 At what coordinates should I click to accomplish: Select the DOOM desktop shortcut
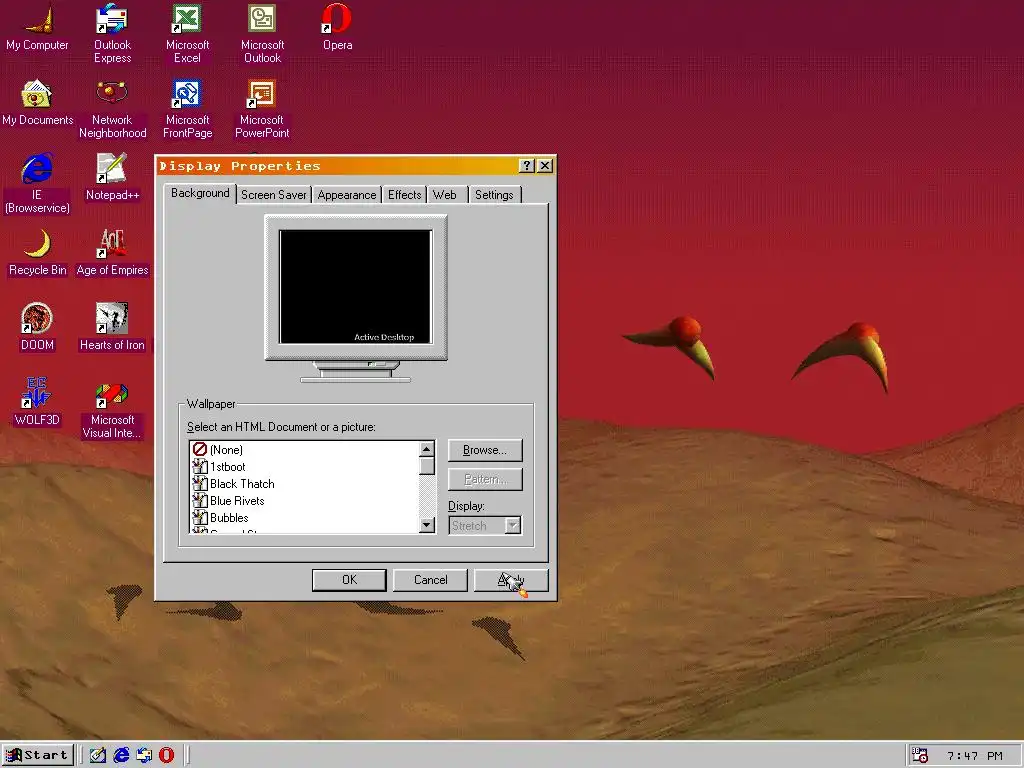pos(37,327)
